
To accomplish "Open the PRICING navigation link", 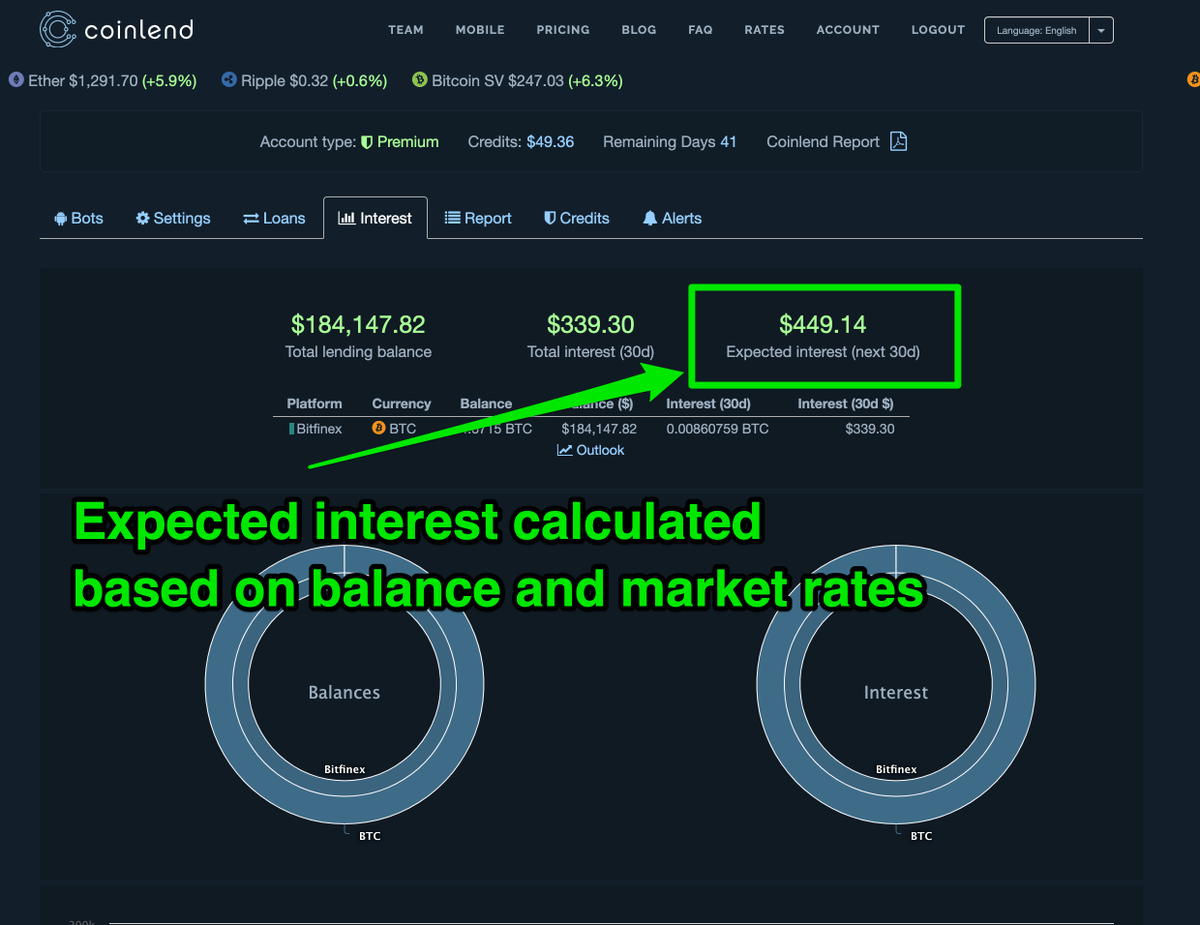I will tap(563, 30).
